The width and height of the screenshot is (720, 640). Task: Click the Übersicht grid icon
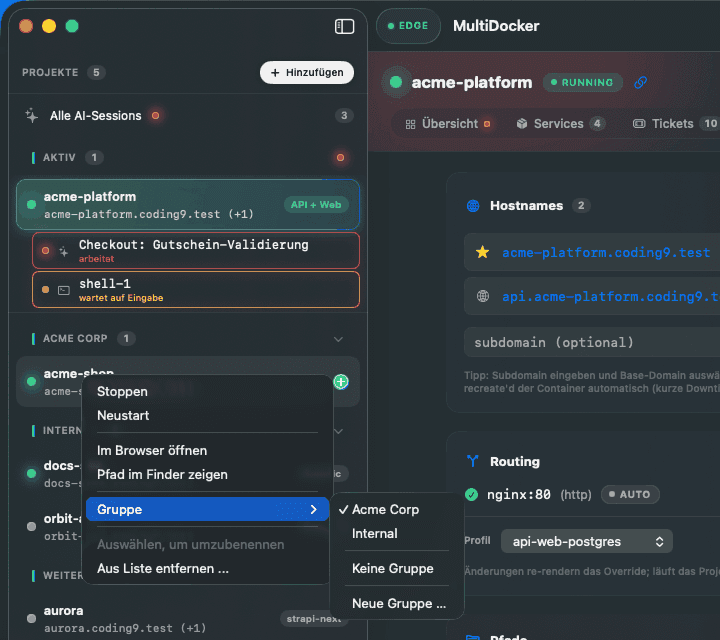pos(411,124)
